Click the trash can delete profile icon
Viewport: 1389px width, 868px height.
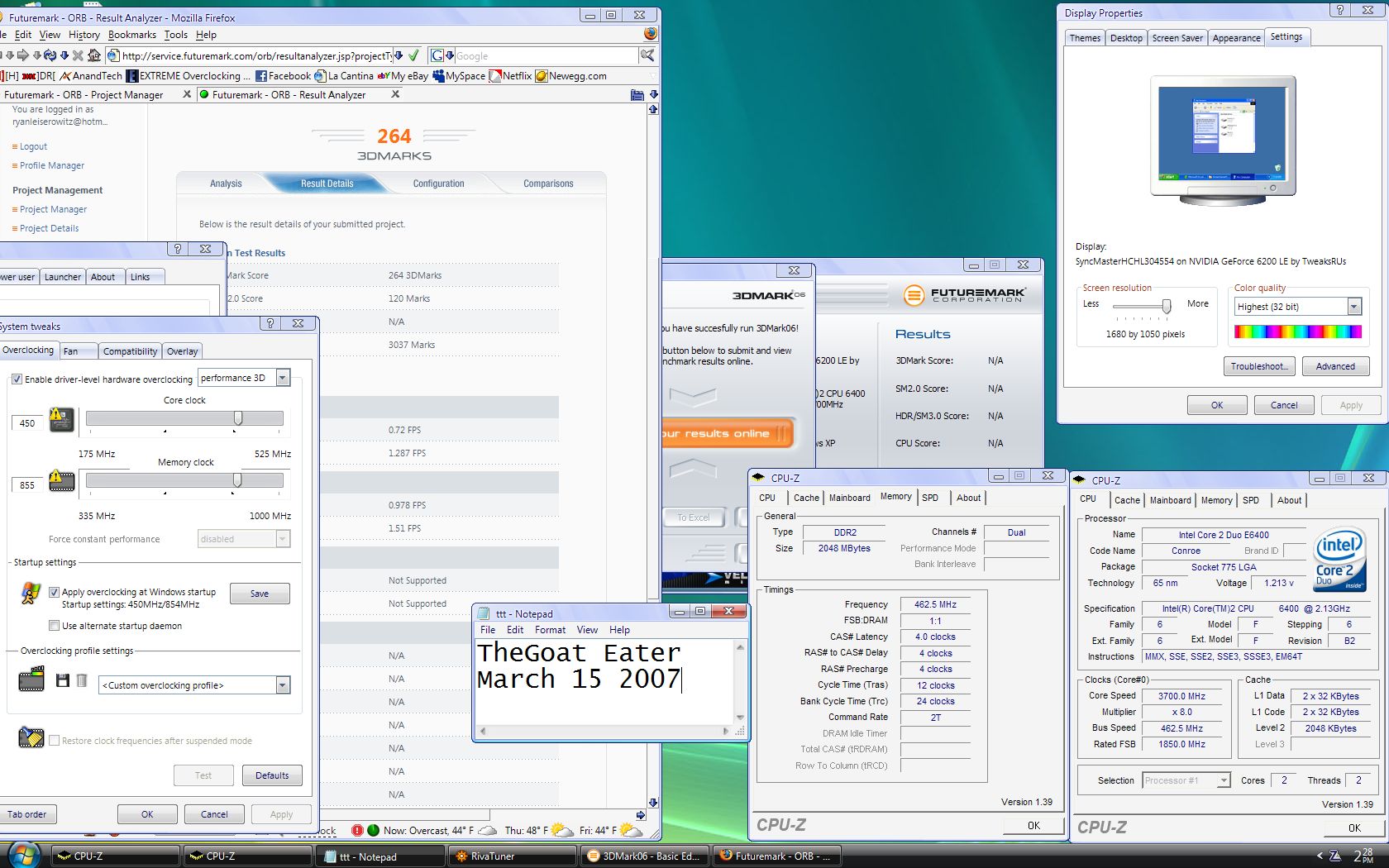(82, 680)
